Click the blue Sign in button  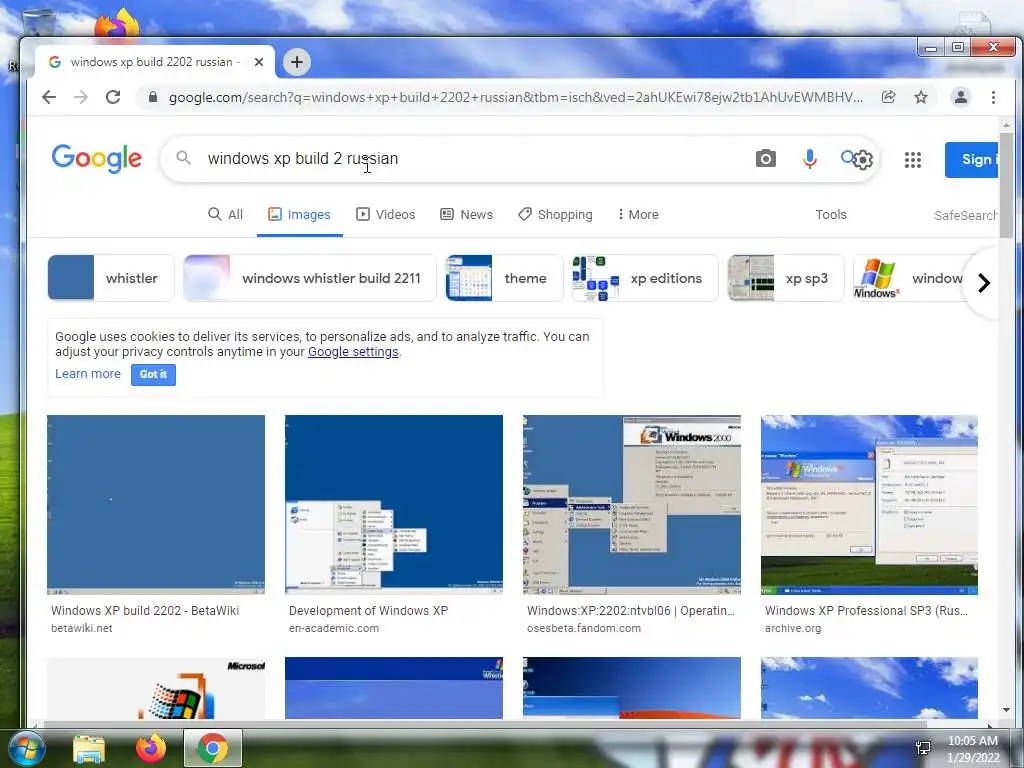point(972,159)
